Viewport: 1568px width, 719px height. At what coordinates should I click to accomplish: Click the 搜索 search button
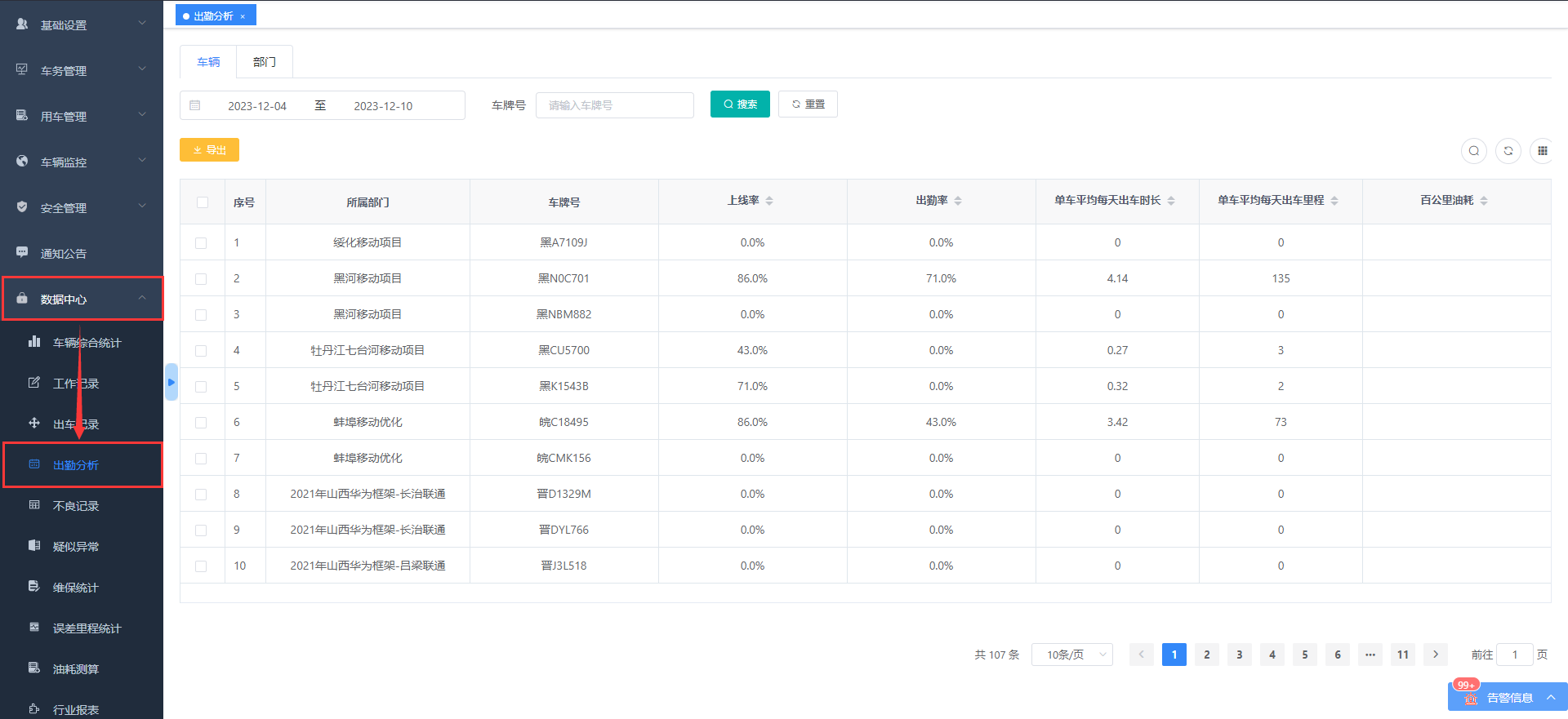pyautogui.click(x=740, y=104)
